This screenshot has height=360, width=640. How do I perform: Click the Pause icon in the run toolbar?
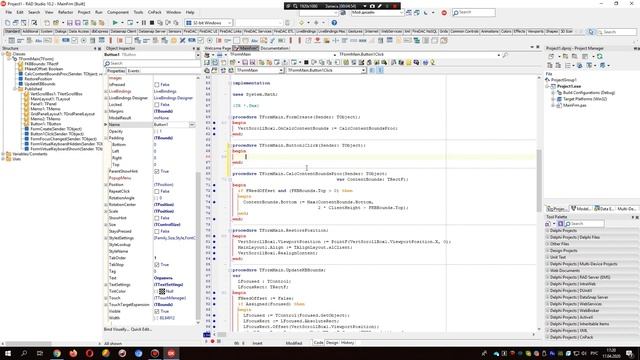(x=144, y=23)
